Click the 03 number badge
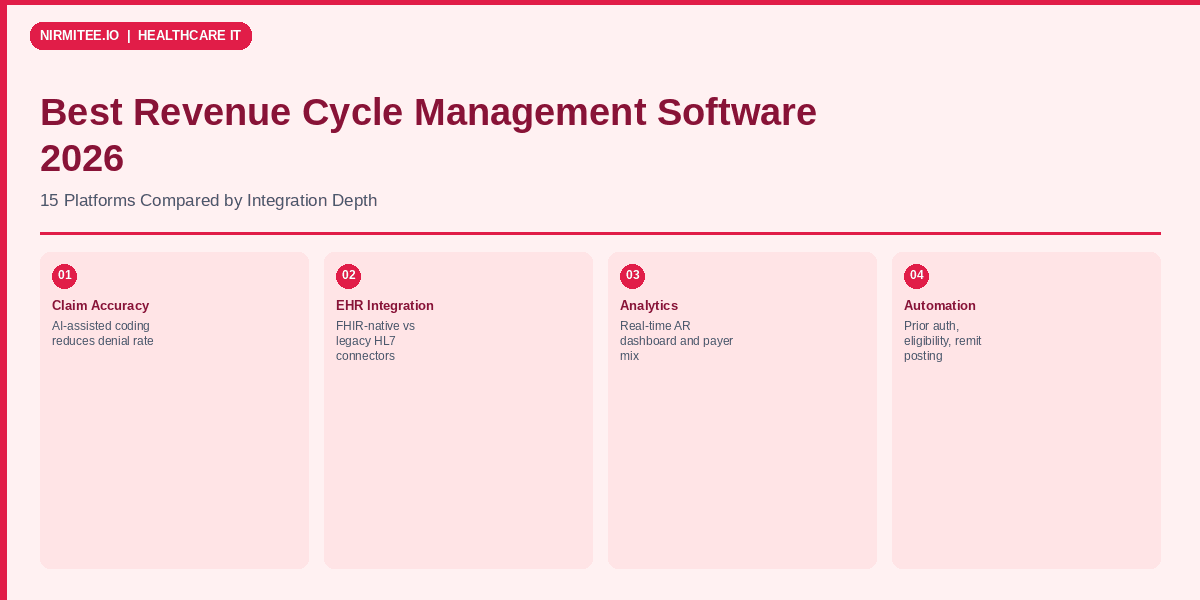The image size is (1200, 600). coord(632,276)
